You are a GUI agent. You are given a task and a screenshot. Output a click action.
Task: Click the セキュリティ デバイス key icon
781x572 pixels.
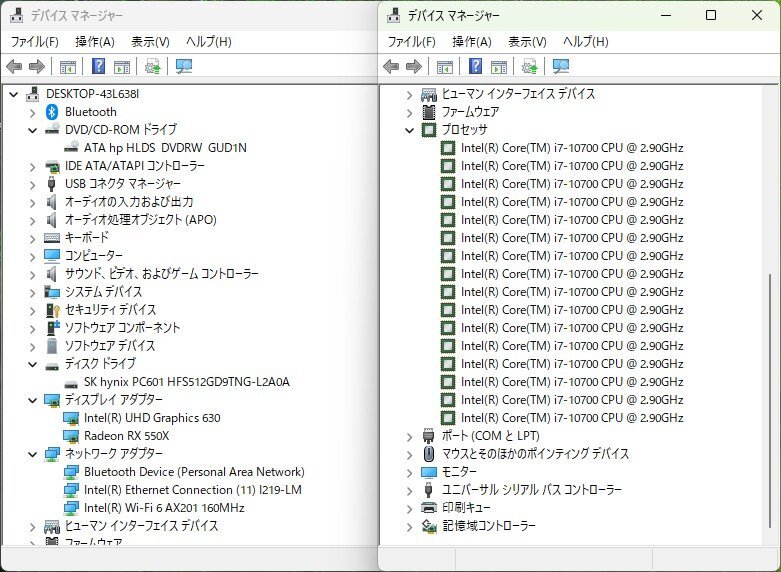click(52, 310)
